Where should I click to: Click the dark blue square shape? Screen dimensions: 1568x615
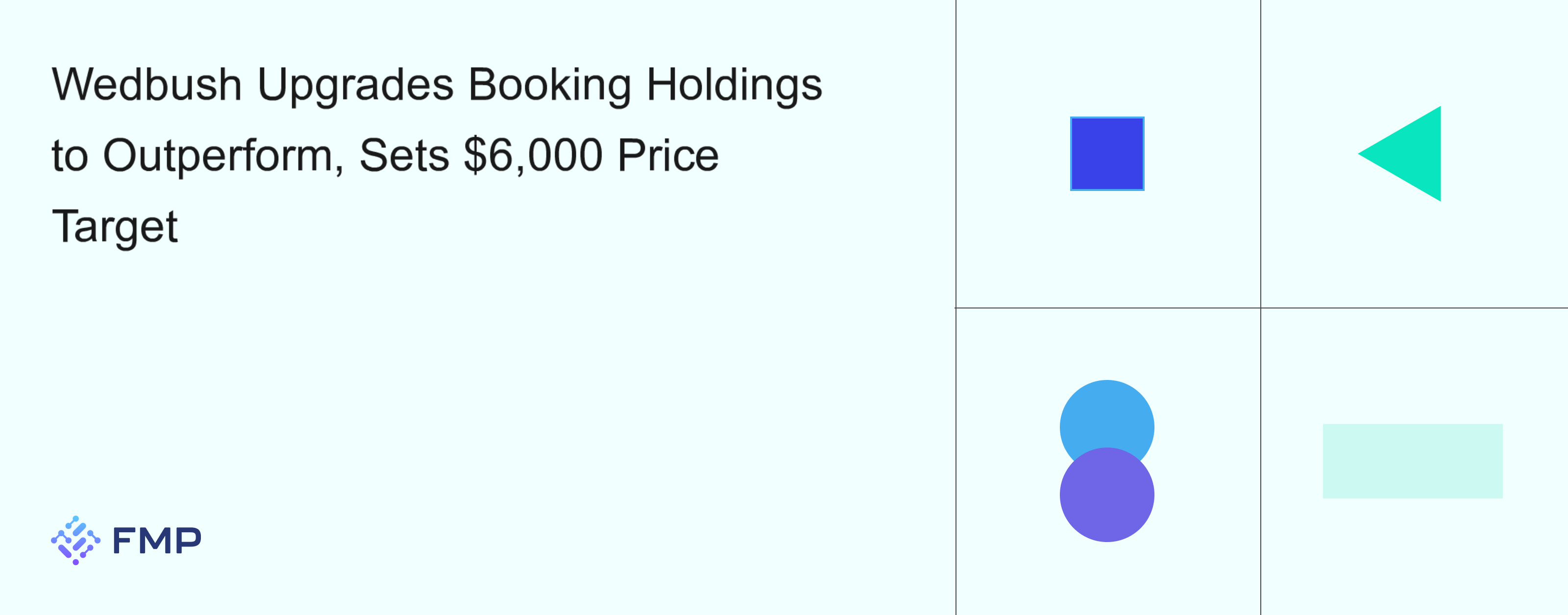coord(1106,154)
